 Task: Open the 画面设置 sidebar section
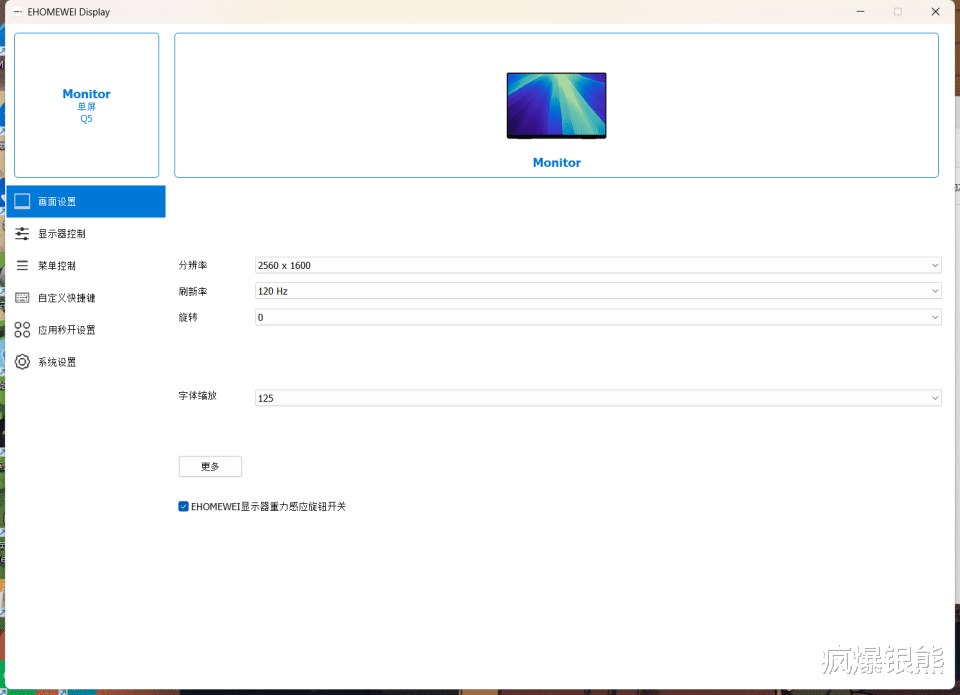click(x=86, y=201)
